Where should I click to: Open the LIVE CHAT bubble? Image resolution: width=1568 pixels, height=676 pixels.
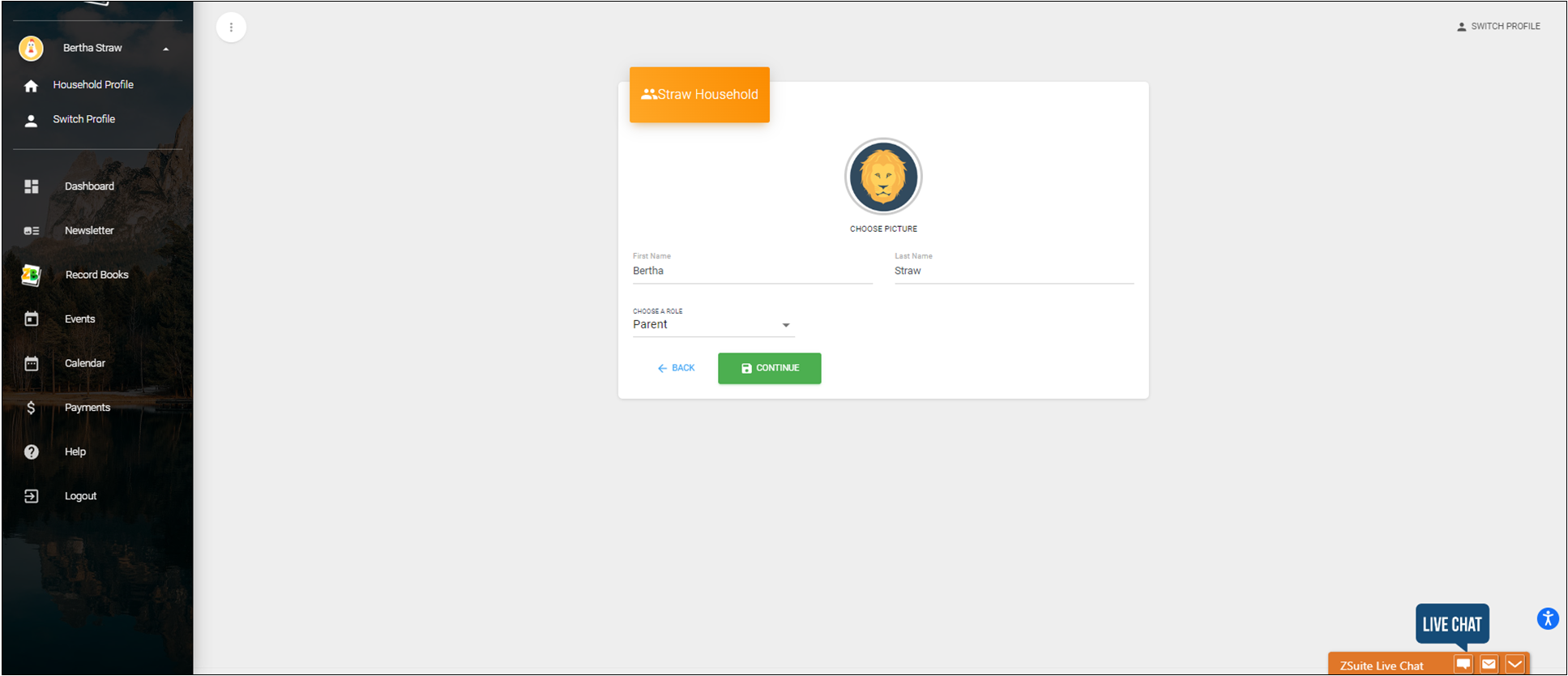pyautogui.click(x=1452, y=625)
